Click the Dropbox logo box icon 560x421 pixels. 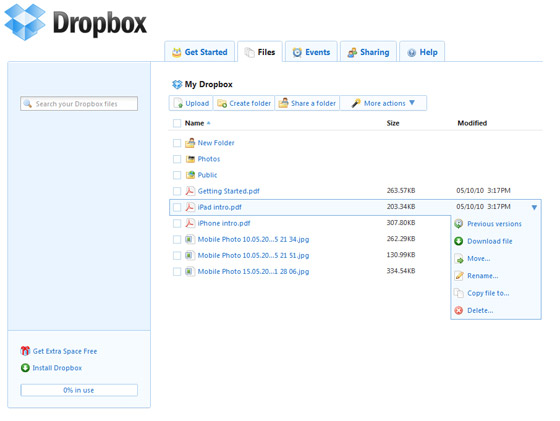coord(25,22)
